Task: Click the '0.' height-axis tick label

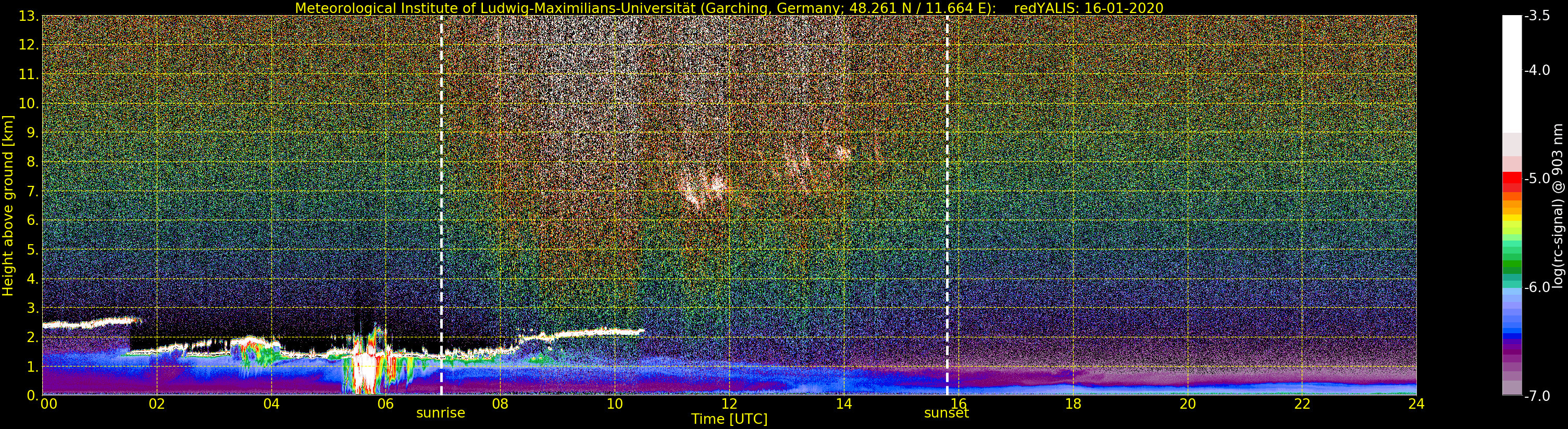Action: [33, 396]
